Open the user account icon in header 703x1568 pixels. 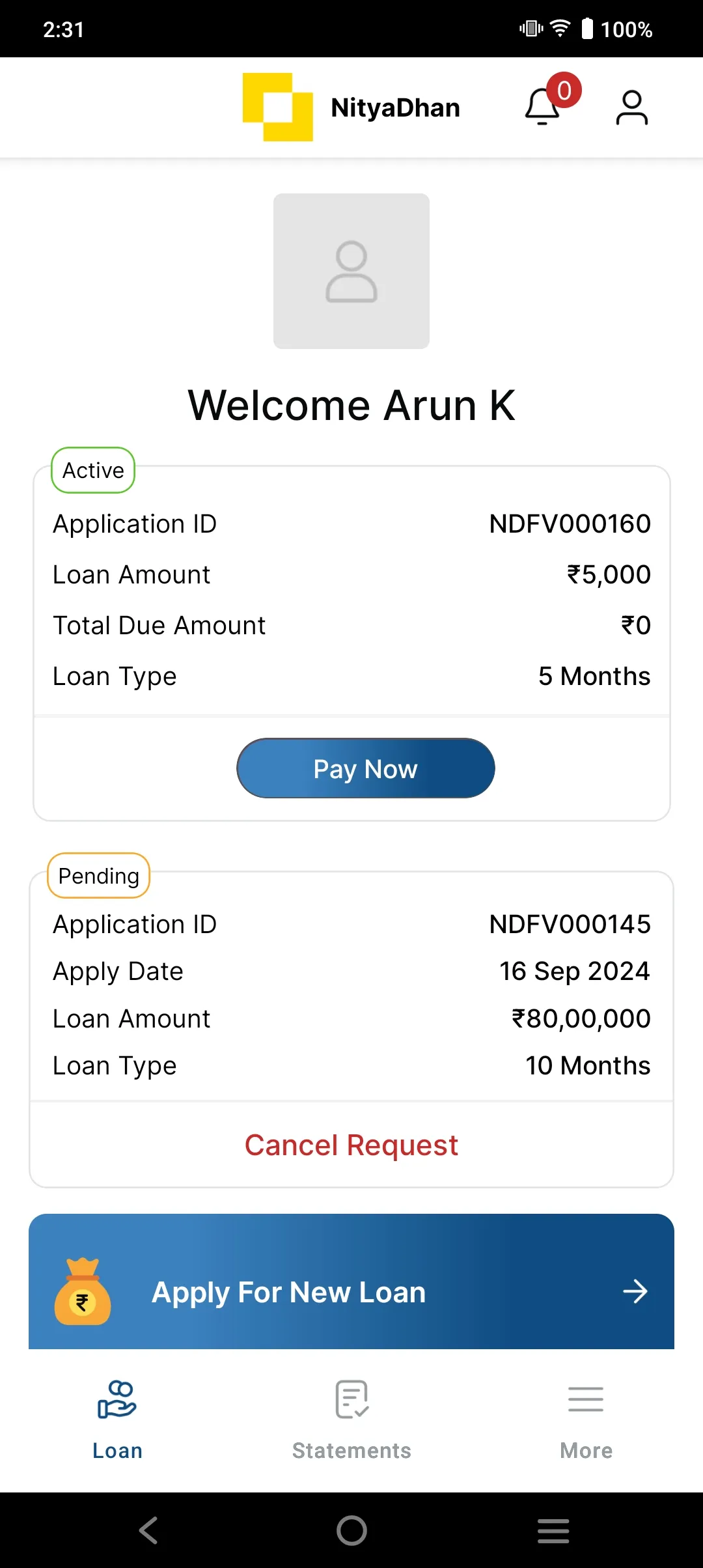pos(631,107)
